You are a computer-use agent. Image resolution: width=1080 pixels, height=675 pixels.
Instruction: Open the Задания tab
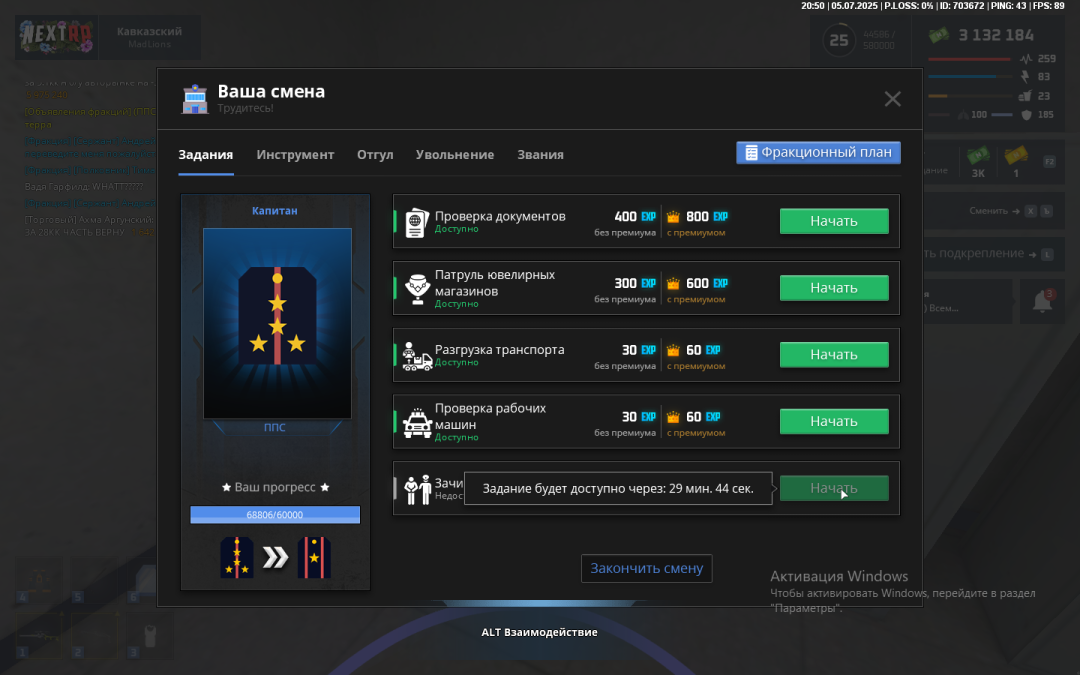point(206,155)
